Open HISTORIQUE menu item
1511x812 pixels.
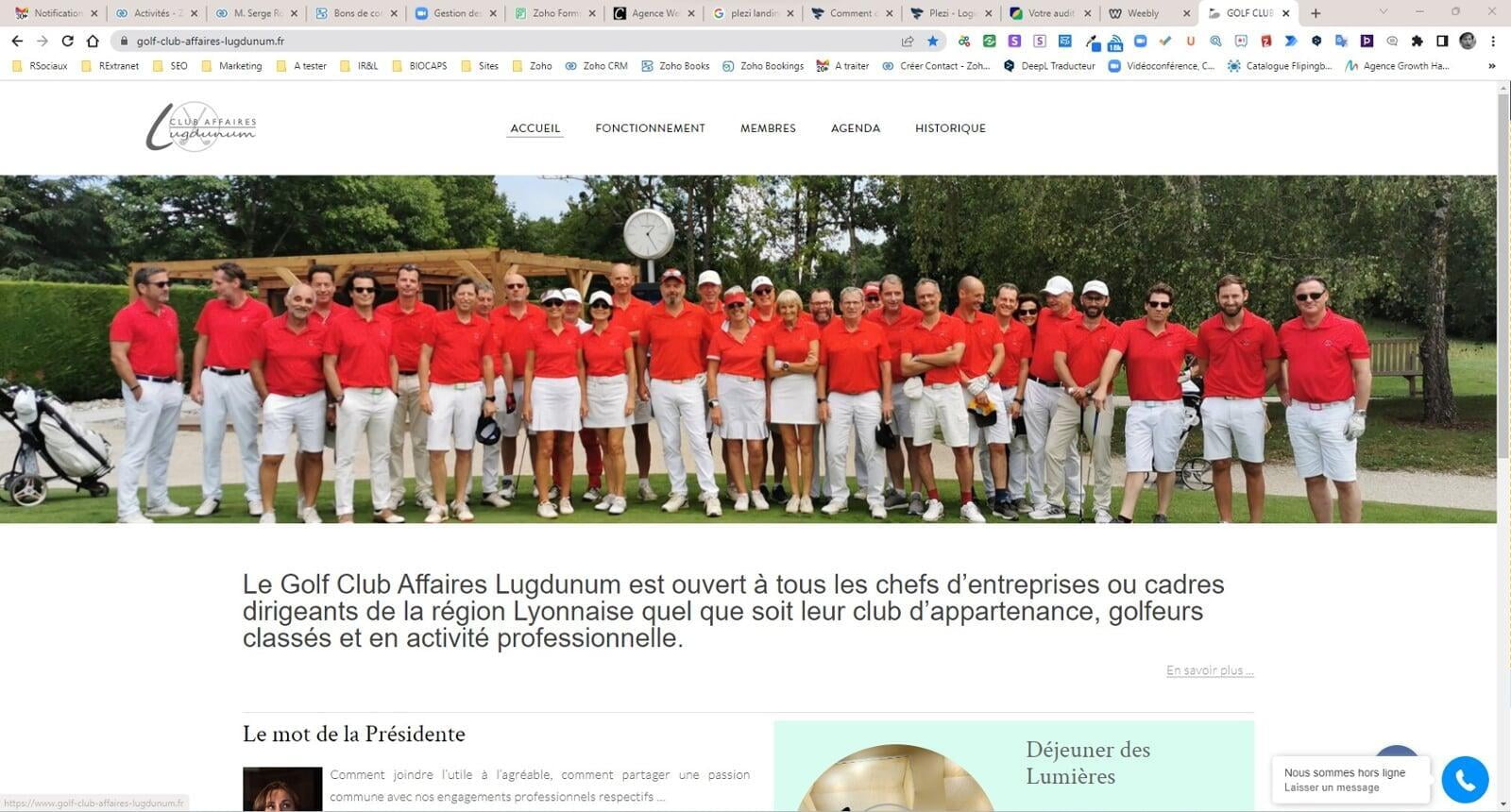point(950,128)
